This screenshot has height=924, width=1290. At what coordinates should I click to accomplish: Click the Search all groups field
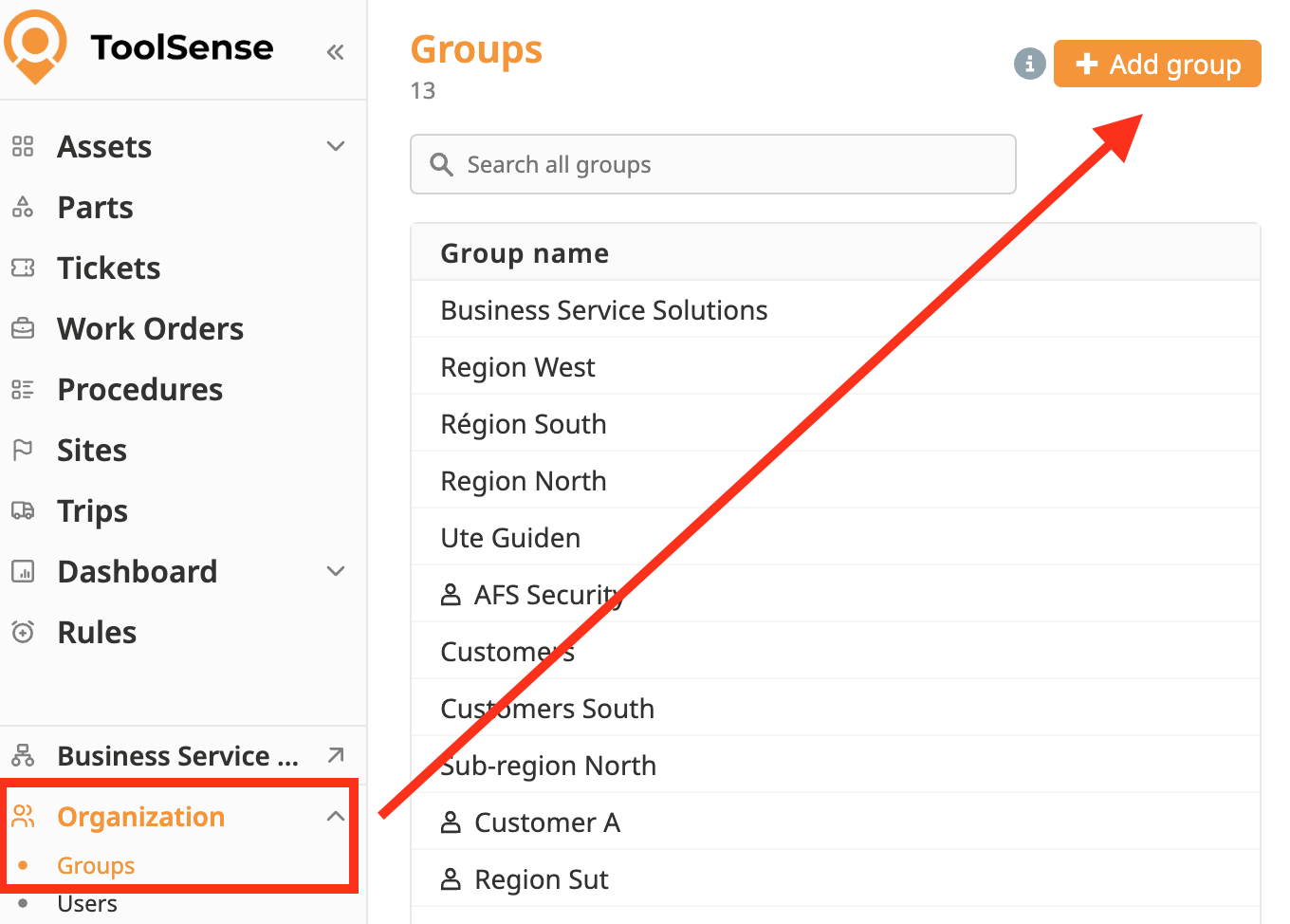[x=713, y=165]
